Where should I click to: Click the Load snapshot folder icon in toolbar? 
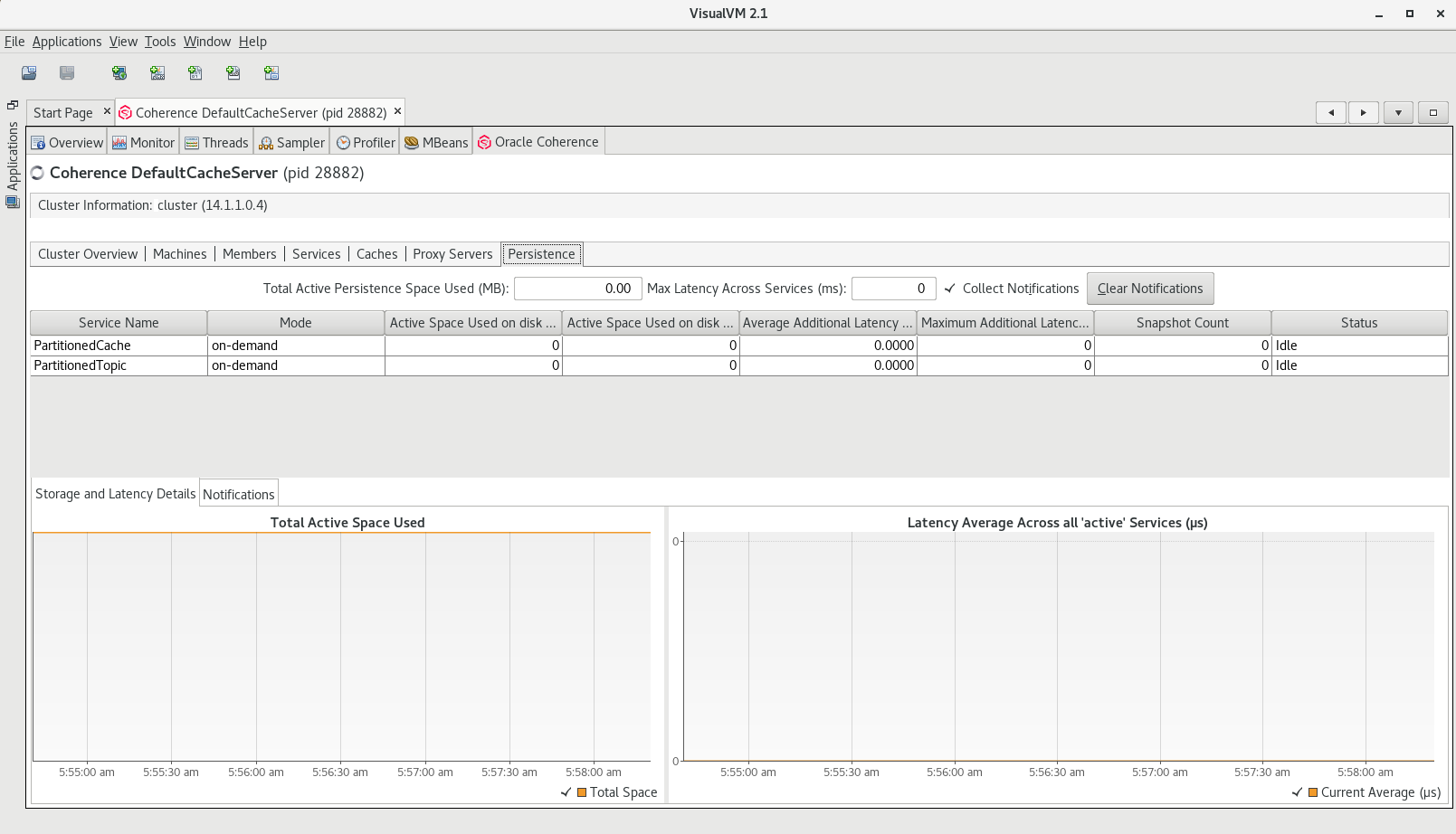pyautogui.click(x=29, y=73)
